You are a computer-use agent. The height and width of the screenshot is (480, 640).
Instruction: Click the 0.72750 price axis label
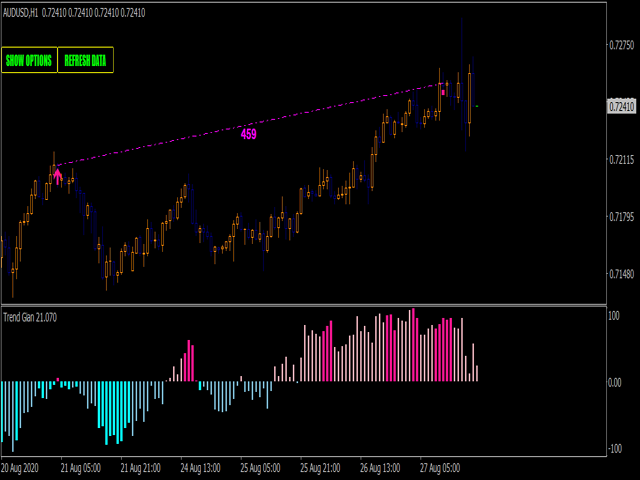pyautogui.click(x=622, y=45)
